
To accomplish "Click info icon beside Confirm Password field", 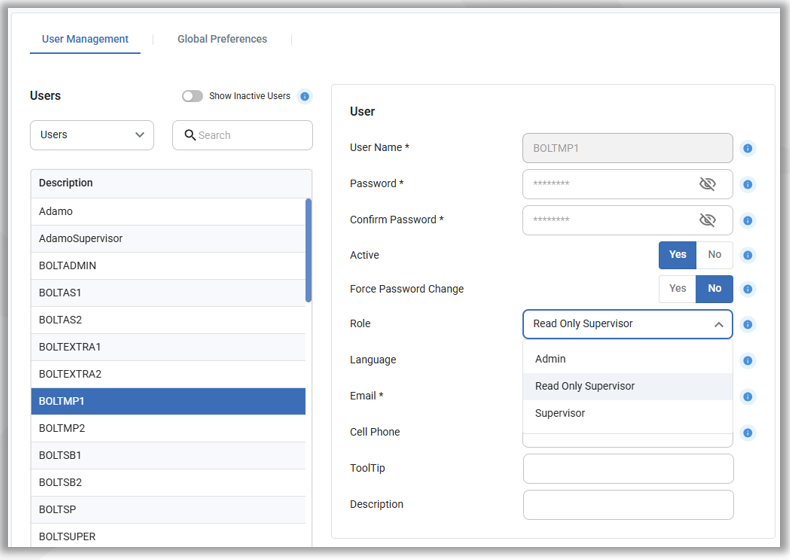I will coord(748,221).
